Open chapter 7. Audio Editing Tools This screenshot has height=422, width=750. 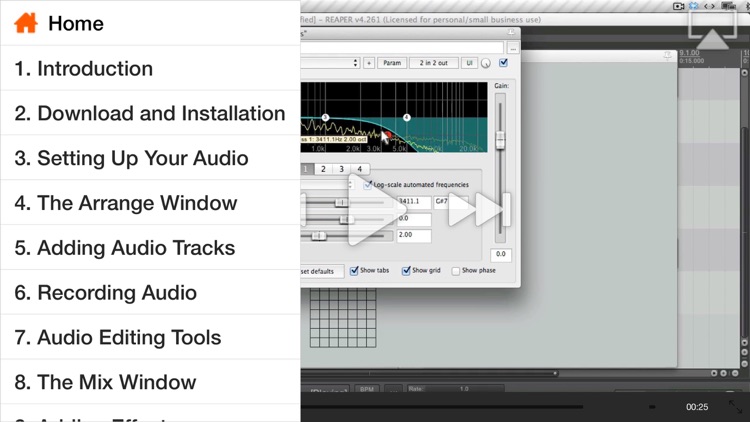(x=150, y=337)
